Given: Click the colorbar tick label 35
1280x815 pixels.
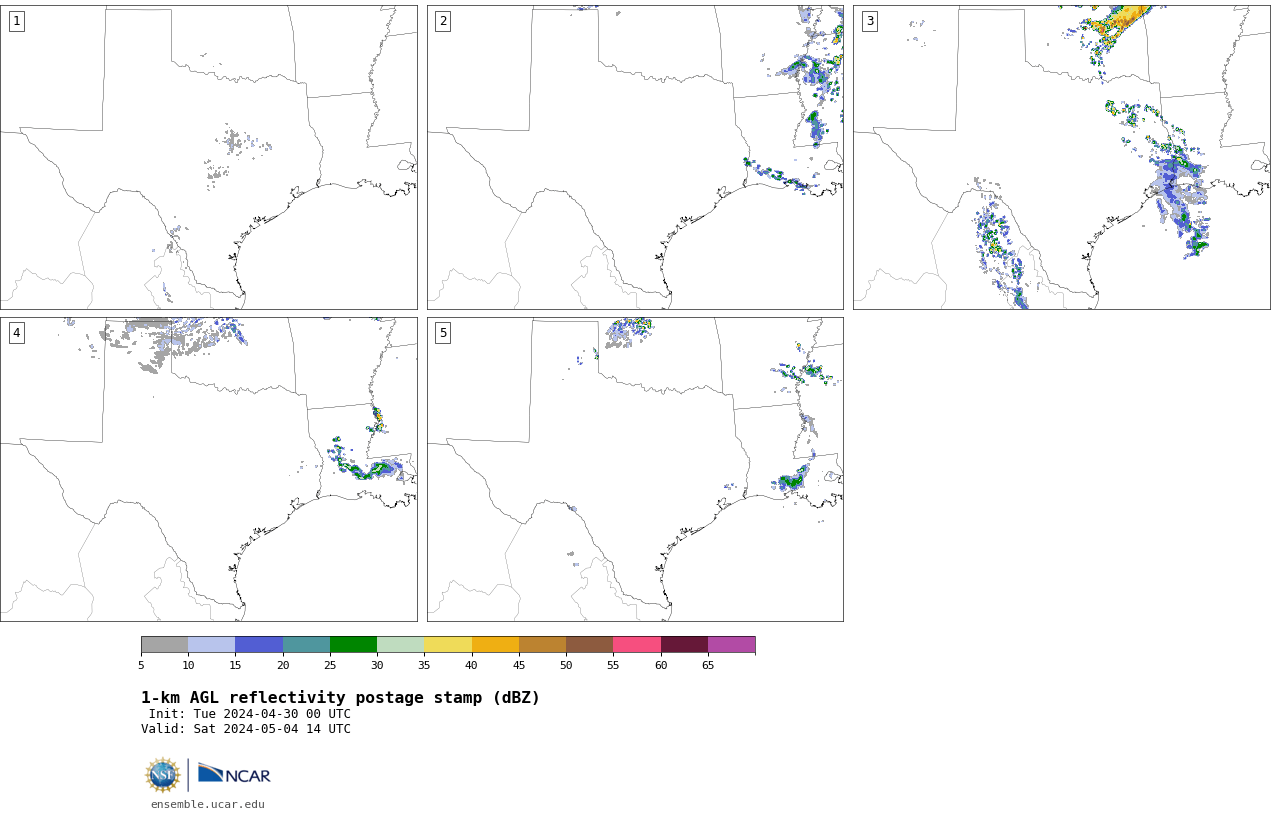Looking at the screenshot, I should pyautogui.click(x=424, y=665).
